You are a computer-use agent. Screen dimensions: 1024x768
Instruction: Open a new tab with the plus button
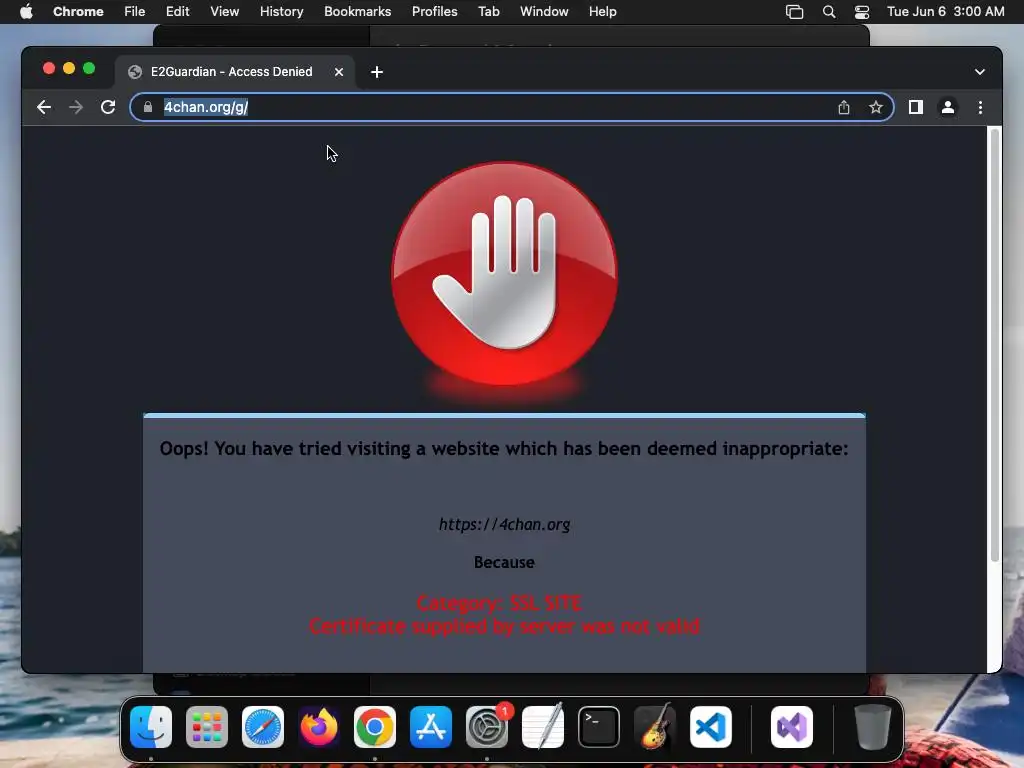coord(377,72)
